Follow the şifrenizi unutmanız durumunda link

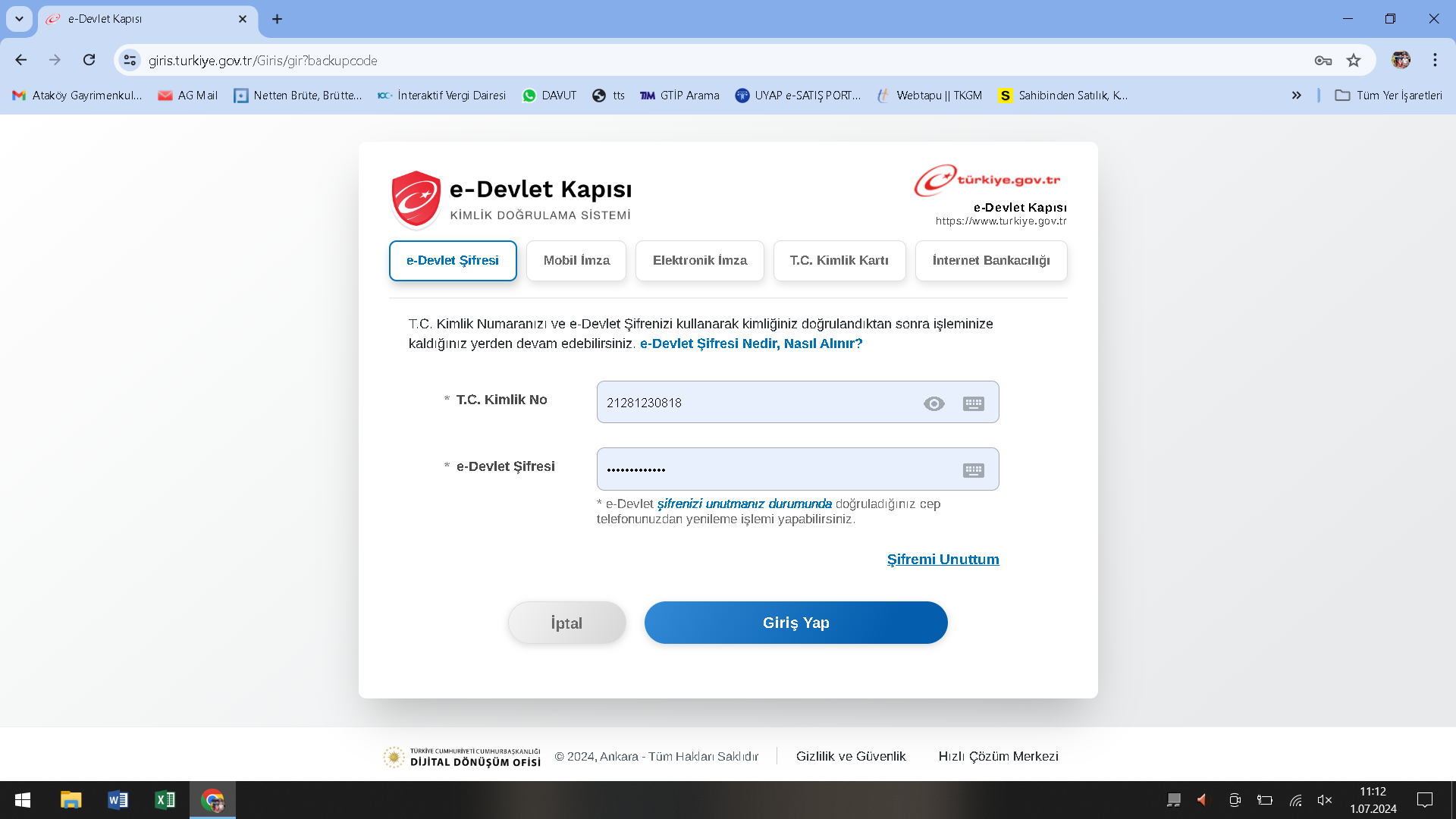click(745, 504)
